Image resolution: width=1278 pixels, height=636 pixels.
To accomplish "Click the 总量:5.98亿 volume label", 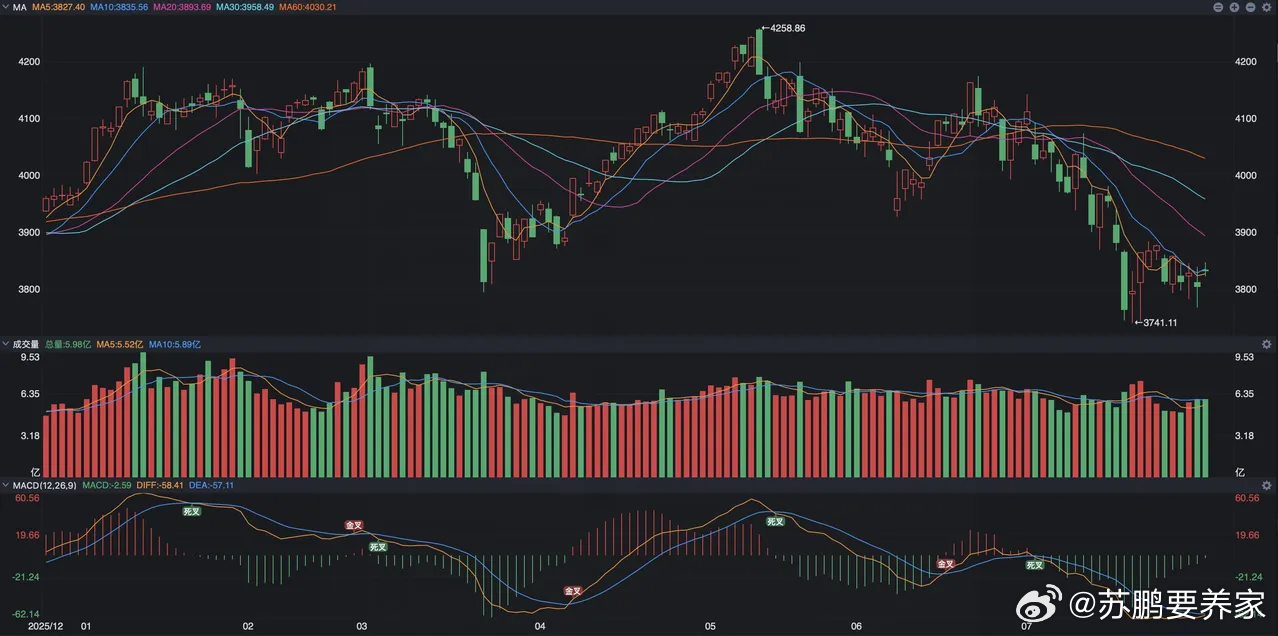I will (68, 344).
